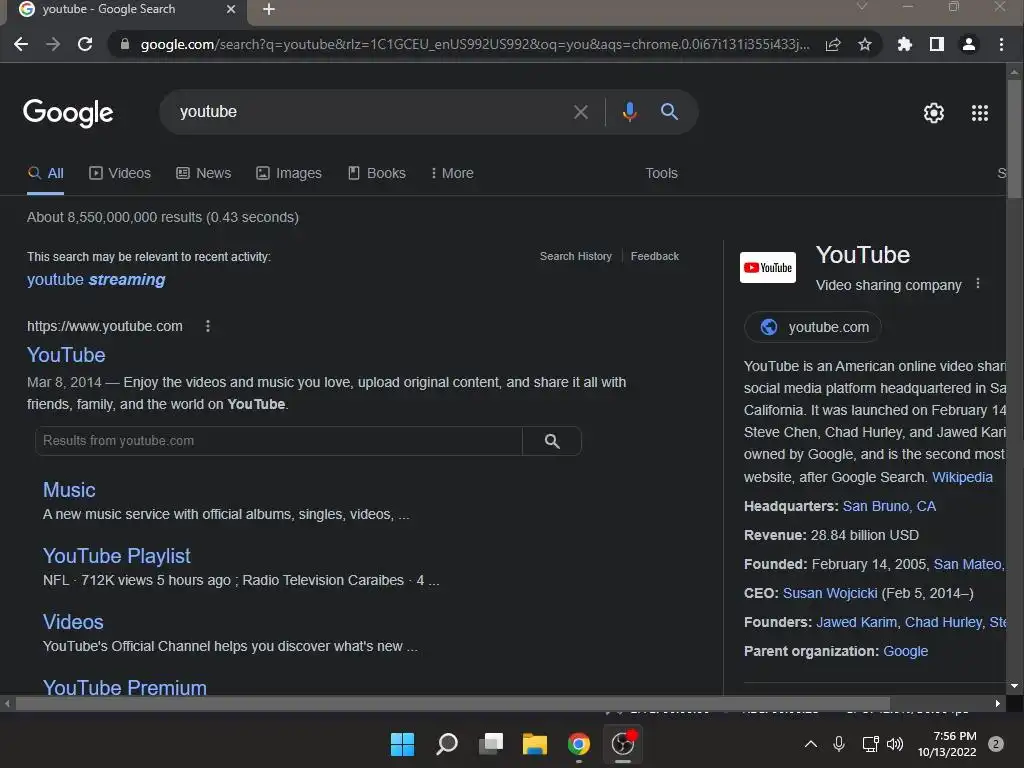Click Google parent organization link
Image resolution: width=1024 pixels, height=768 pixels.
pos(905,651)
